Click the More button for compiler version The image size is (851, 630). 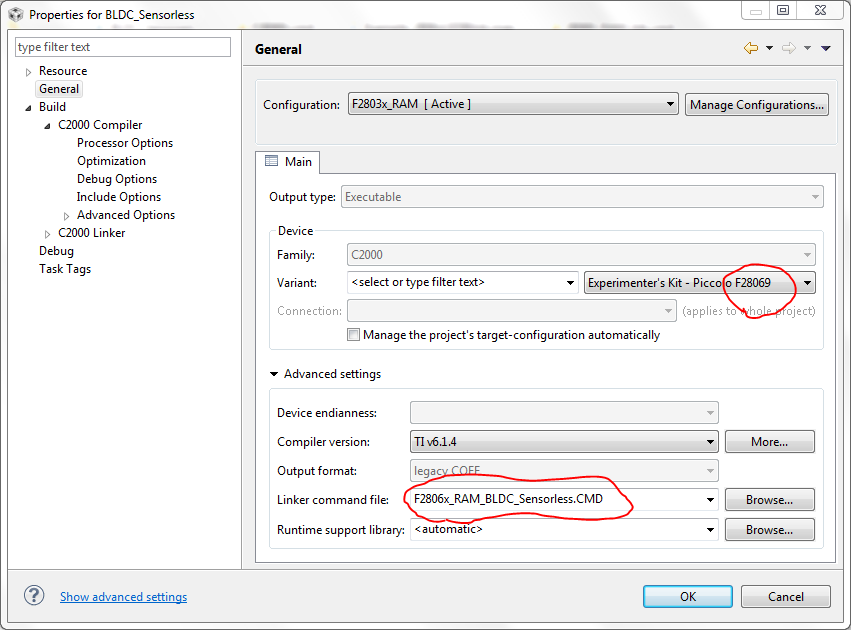769,441
